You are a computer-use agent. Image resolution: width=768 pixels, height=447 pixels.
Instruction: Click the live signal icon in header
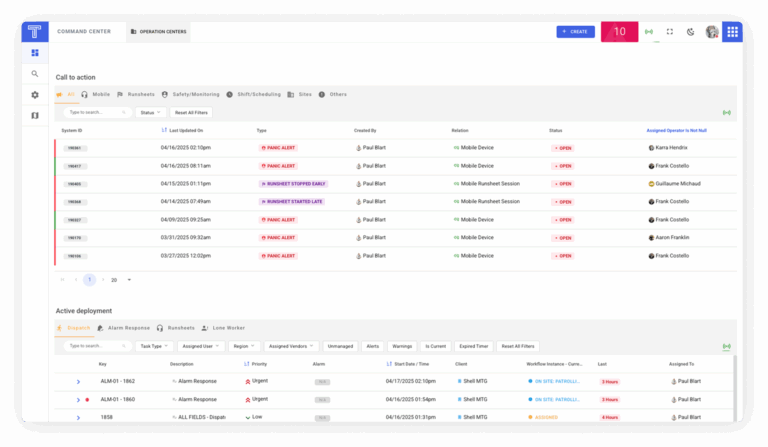tap(649, 32)
